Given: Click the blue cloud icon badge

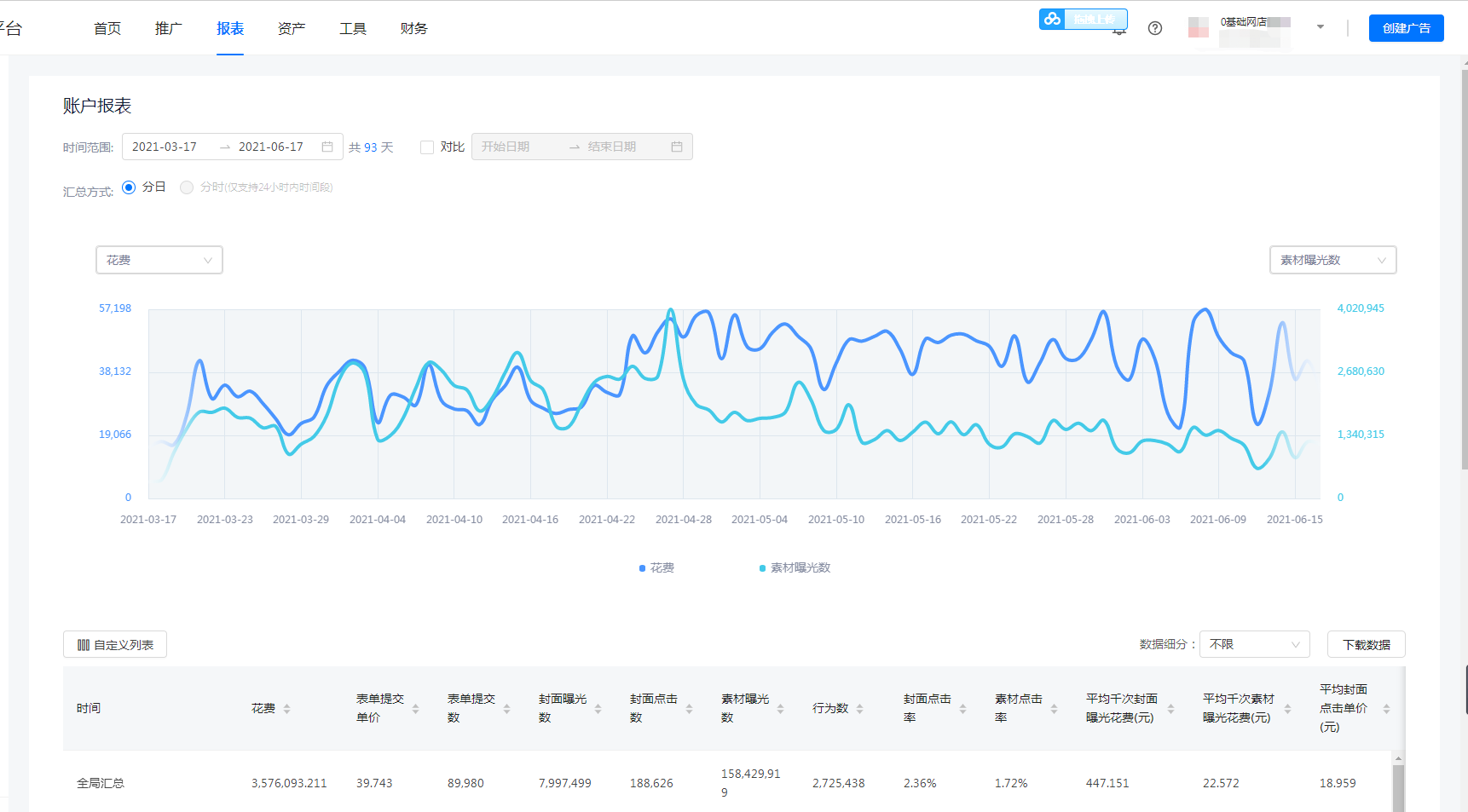Looking at the screenshot, I should 1053,19.
